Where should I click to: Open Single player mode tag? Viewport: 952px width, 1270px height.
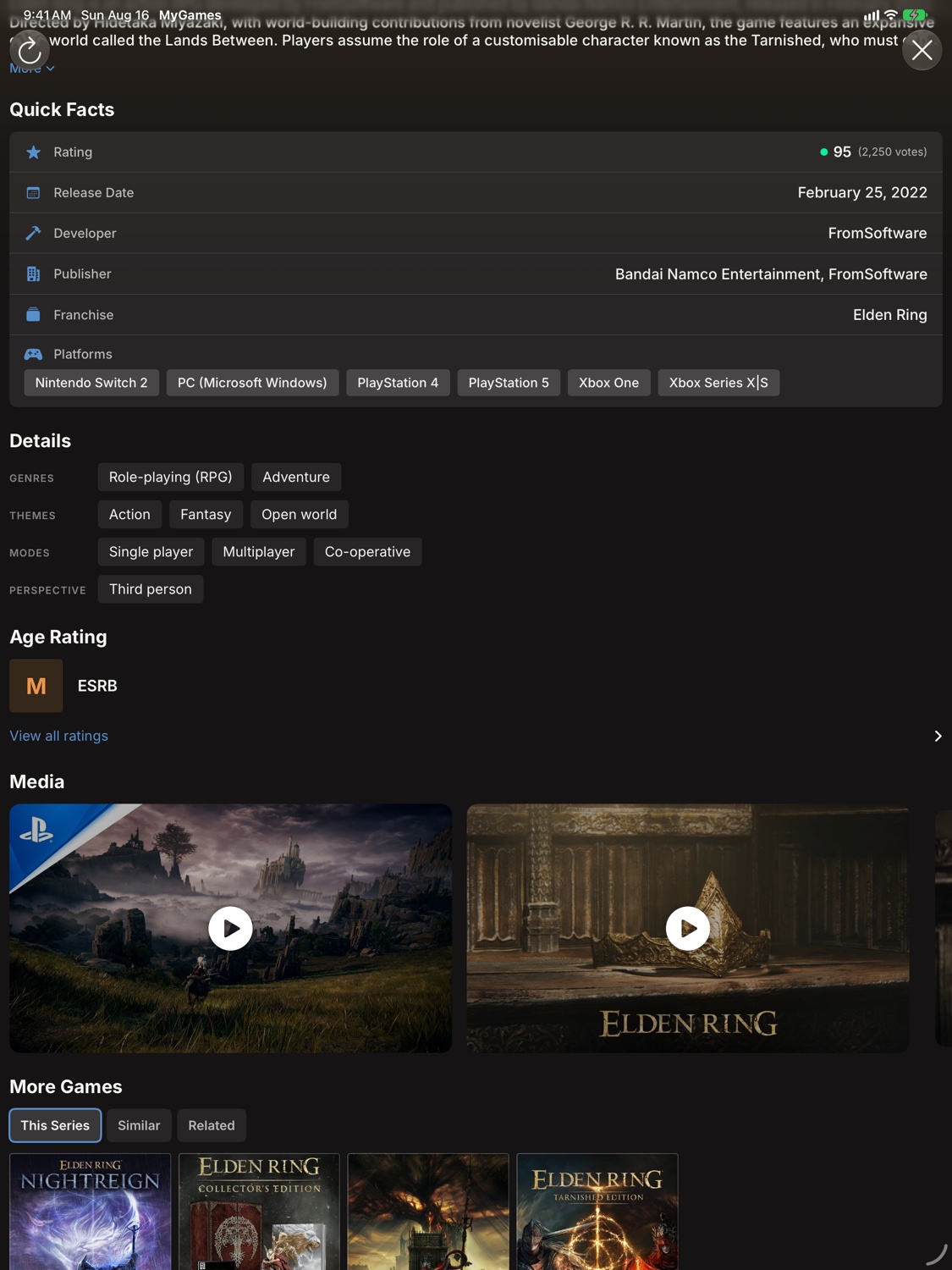click(x=151, y=551)
